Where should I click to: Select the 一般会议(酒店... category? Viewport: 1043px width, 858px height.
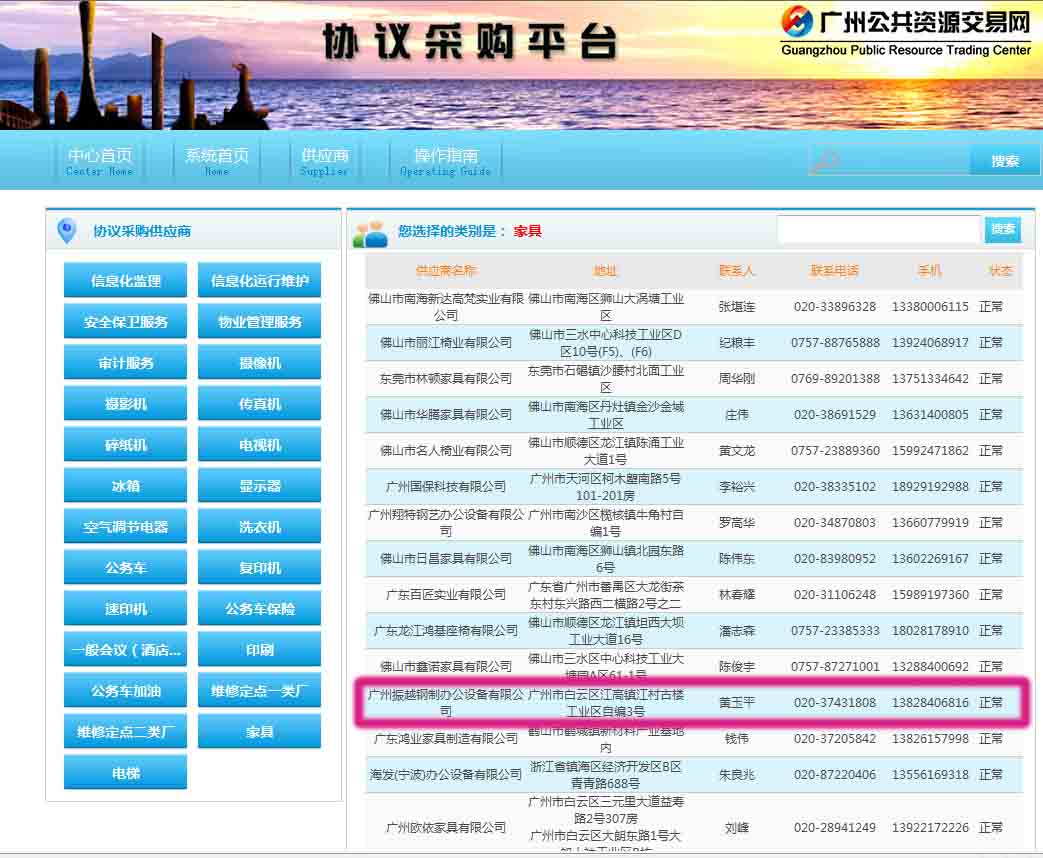coord(126,650)
